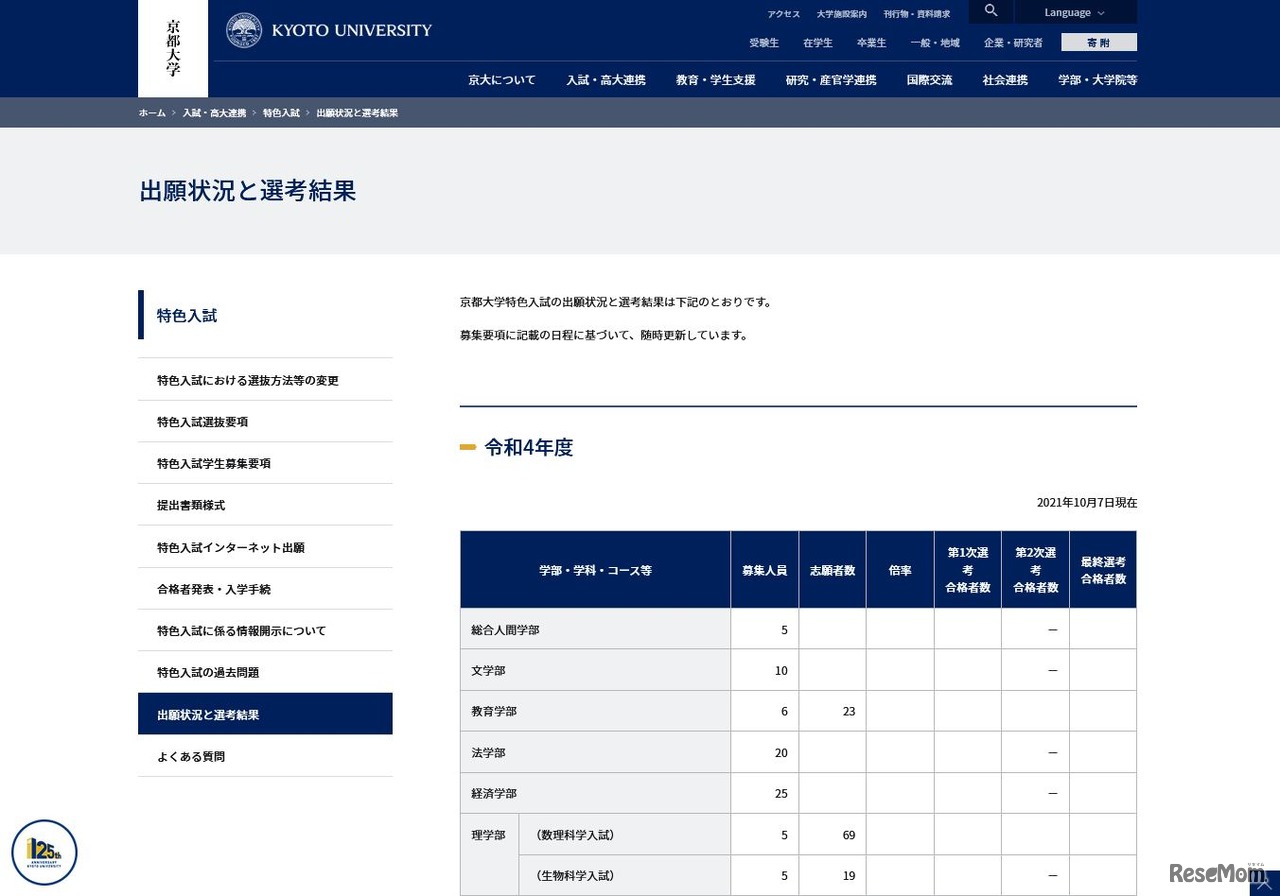Open the Language dropdown

[x=1074, y=11]
